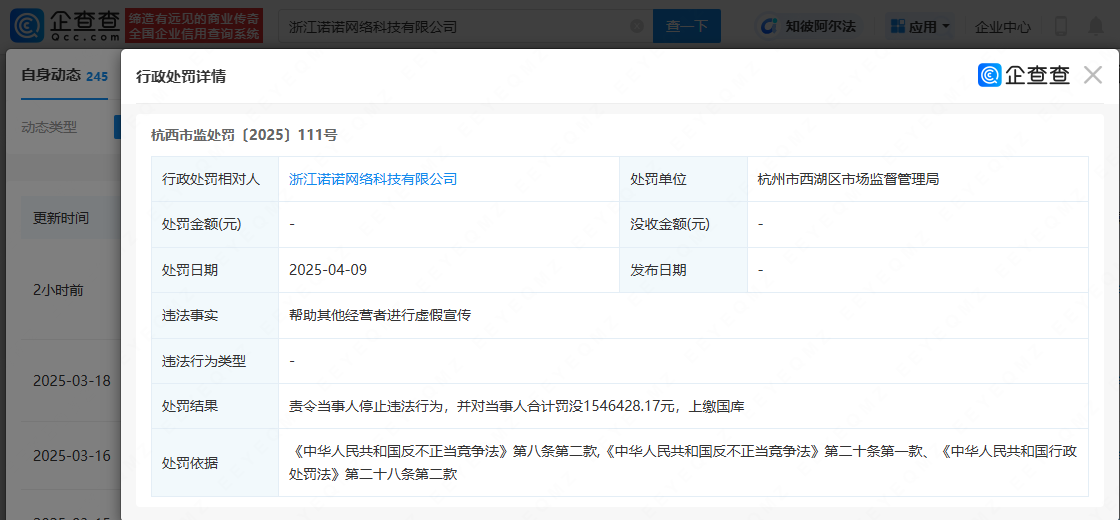
Task: Click the 企查查 logo in dialog header
Action: [1024, 75]
